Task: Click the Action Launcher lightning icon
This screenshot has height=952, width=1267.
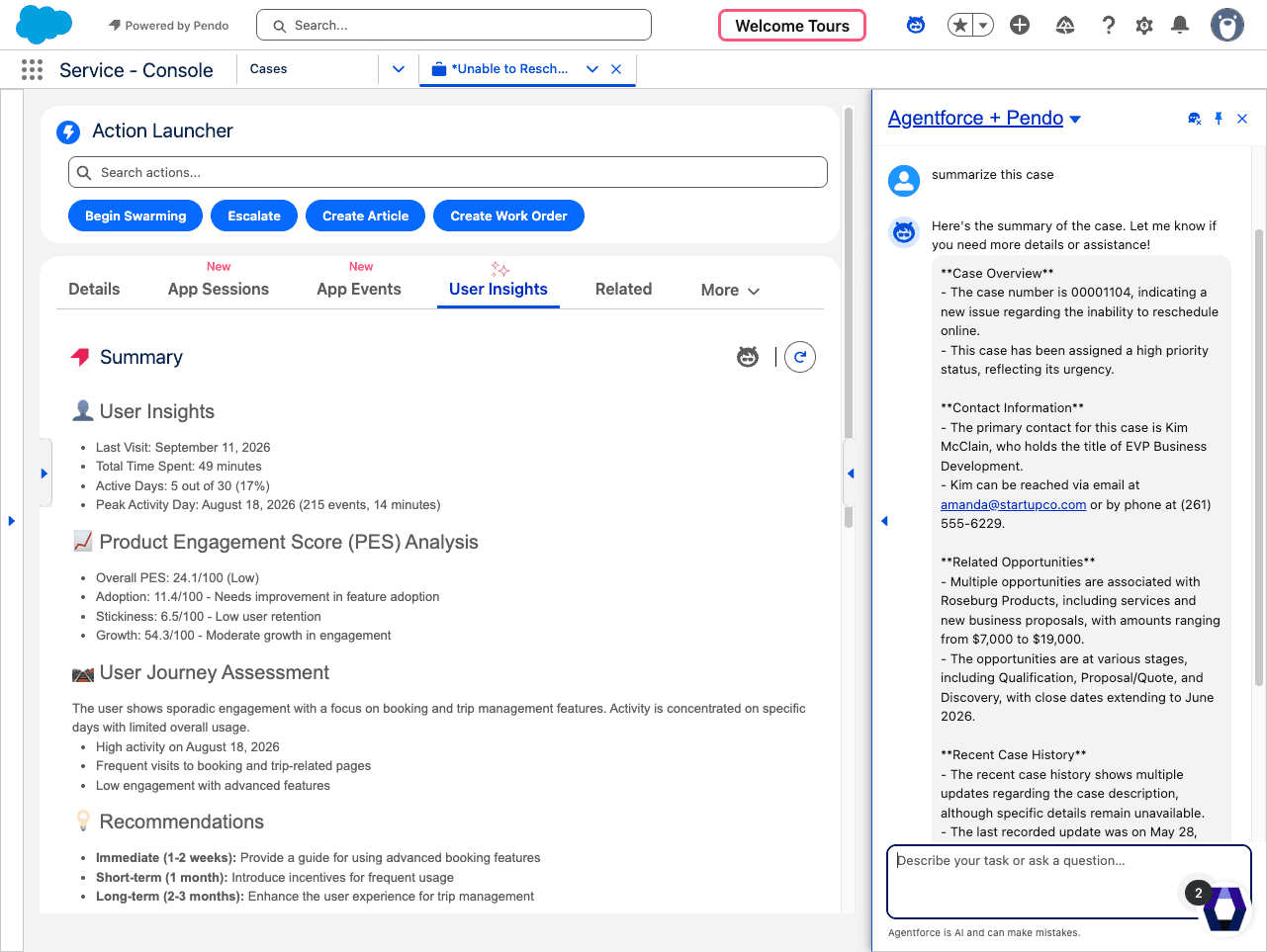Action: pyautogui.click(x=68, y=131)
